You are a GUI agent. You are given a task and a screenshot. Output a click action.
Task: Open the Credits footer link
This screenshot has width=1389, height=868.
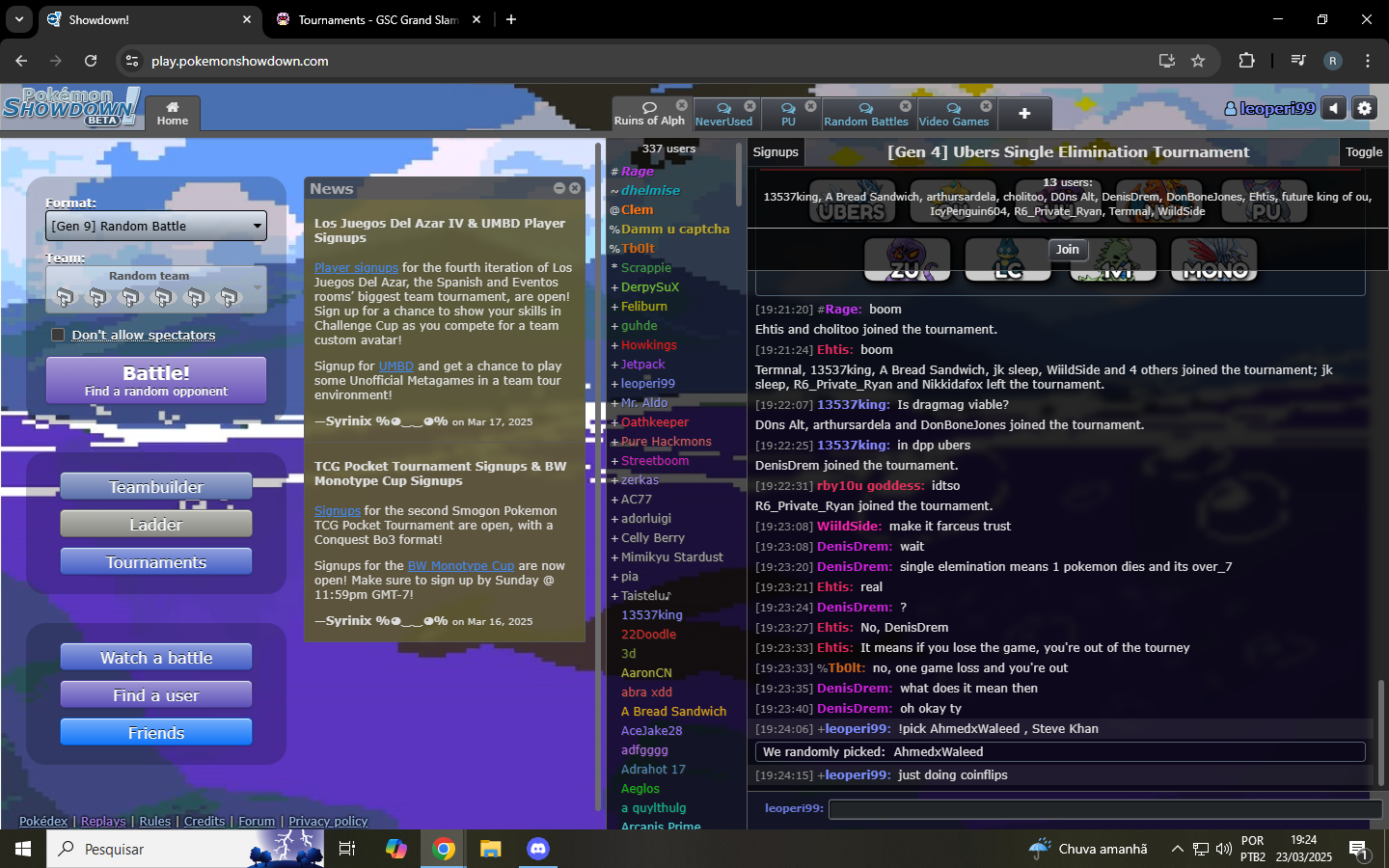204,822
